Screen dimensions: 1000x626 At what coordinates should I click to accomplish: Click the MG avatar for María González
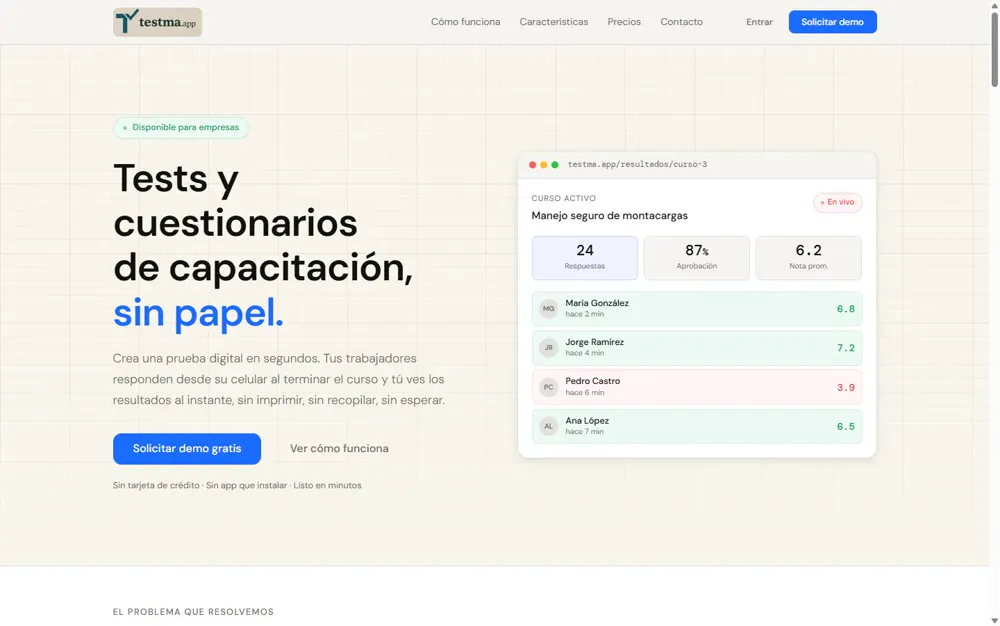point(548,309)
